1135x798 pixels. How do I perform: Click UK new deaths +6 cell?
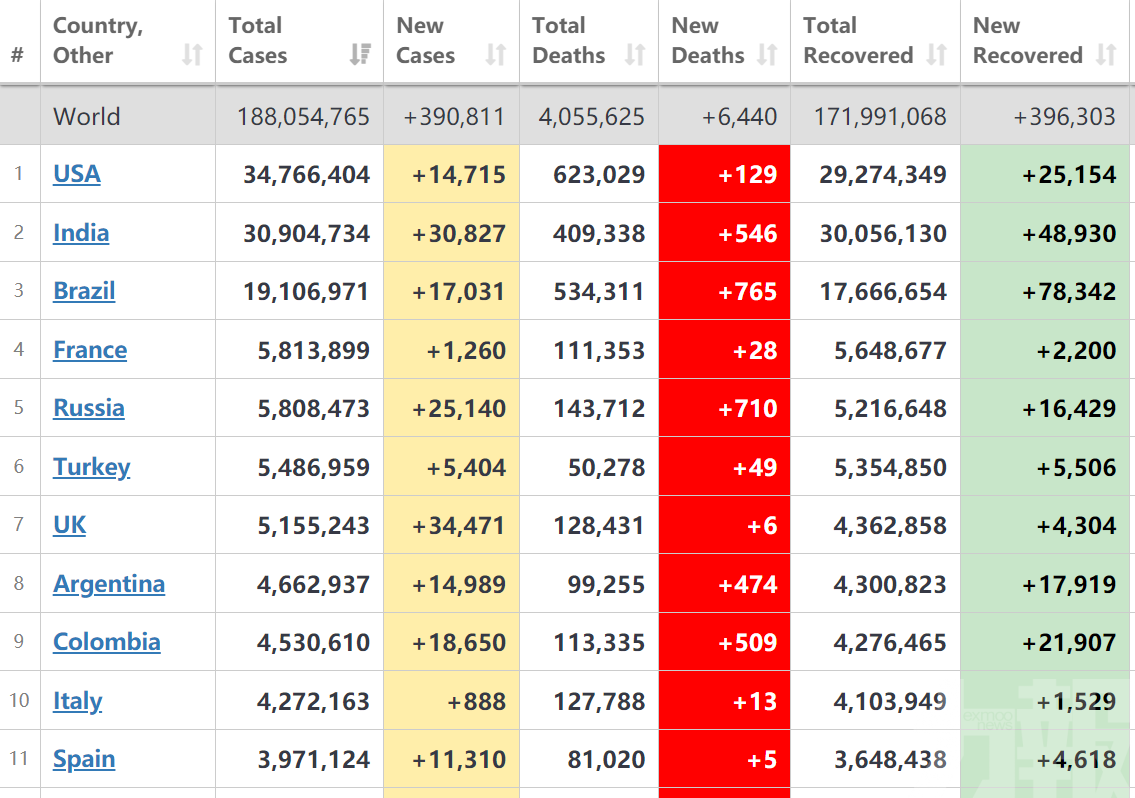click(x=725, y=525)
